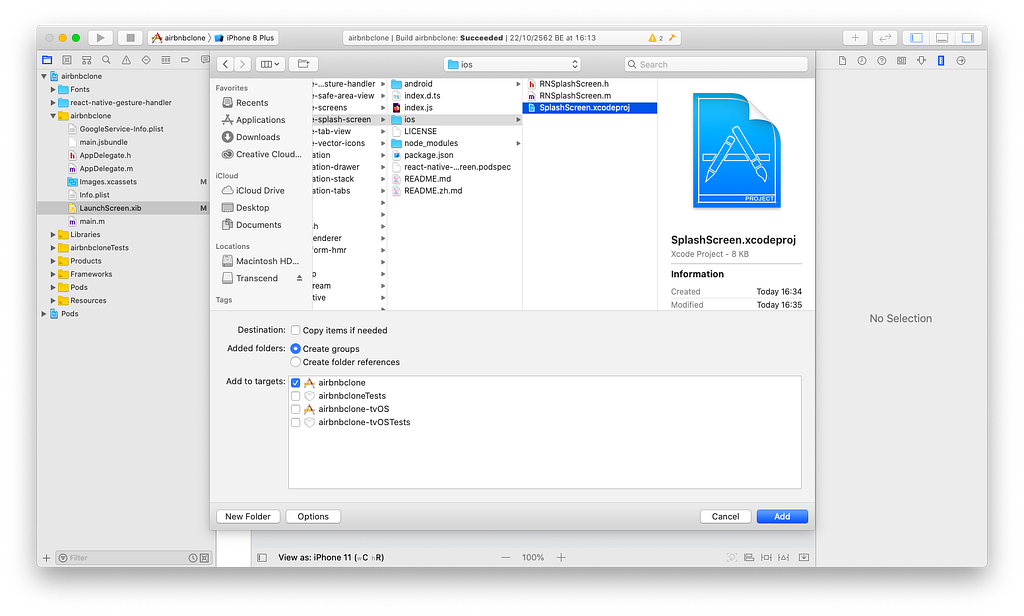Screen dimensions: 1024x616
Task: Select Create groups option
Action: (296, 349)
